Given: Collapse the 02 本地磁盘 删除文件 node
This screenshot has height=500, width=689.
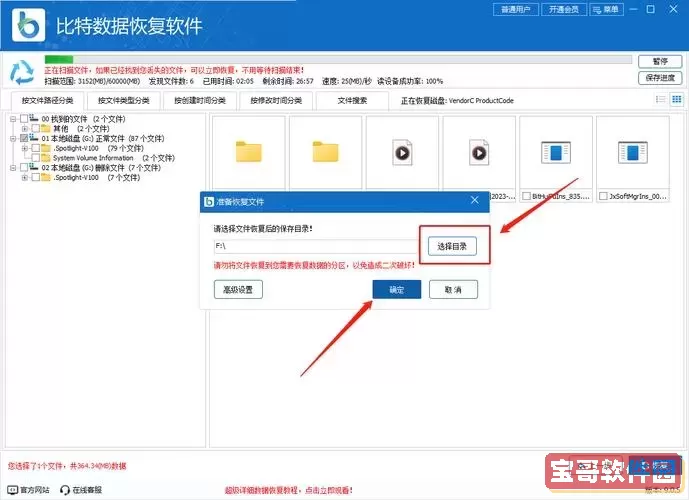Looking at the screenshot, I should [x=13, y=167].
